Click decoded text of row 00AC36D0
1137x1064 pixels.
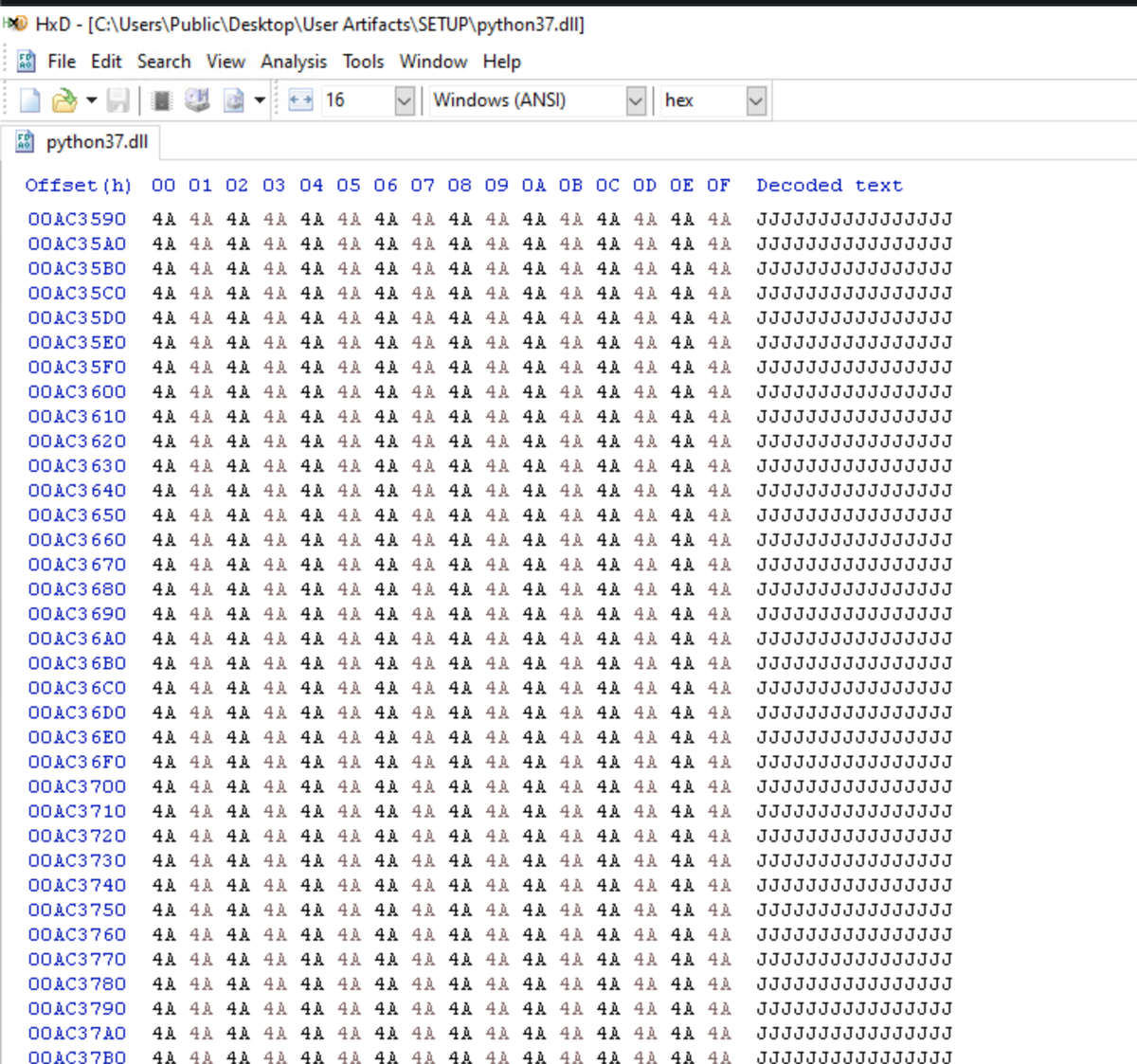855,712
